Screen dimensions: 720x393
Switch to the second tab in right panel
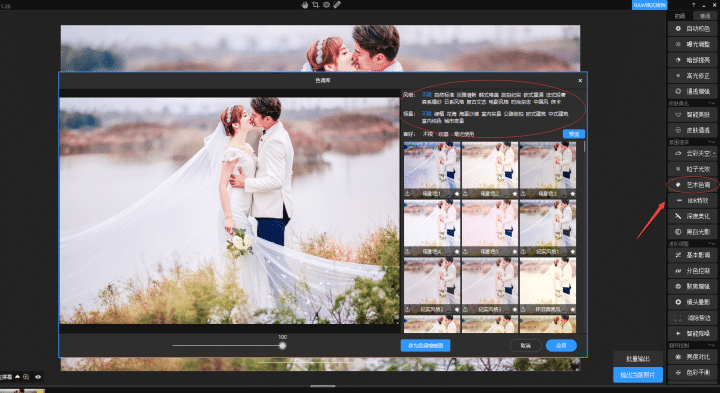click(705, 16)
